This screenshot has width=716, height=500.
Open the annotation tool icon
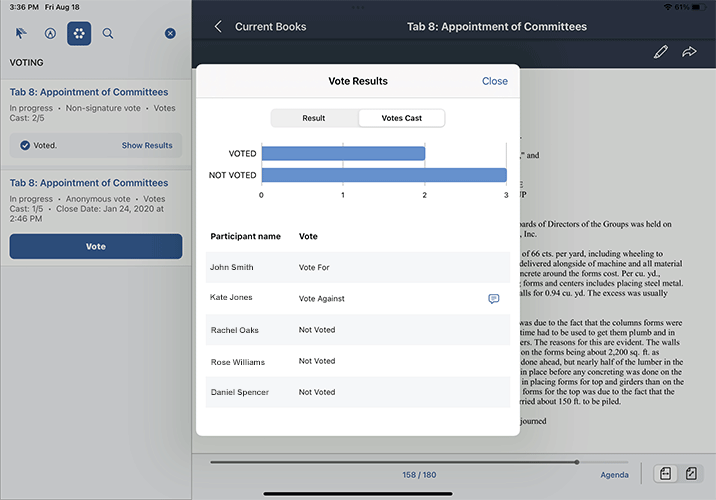50,33
